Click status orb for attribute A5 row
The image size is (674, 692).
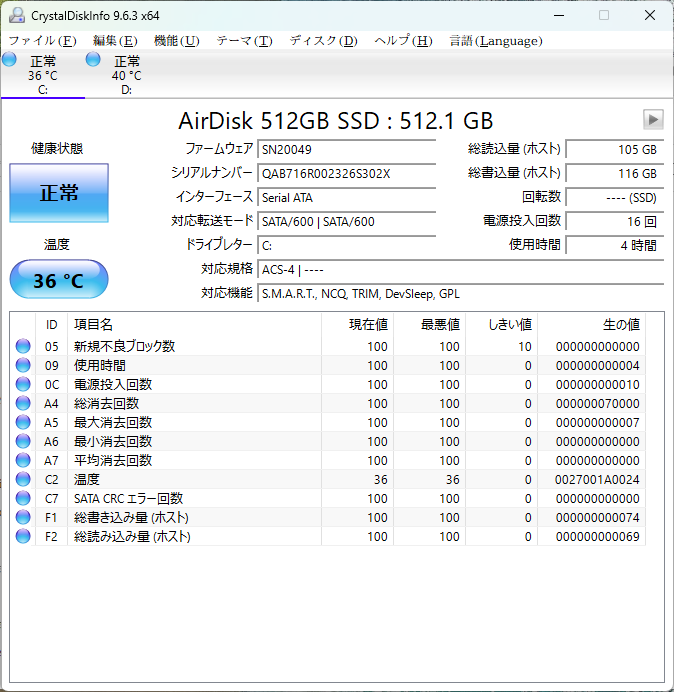(x=23, y=422)
